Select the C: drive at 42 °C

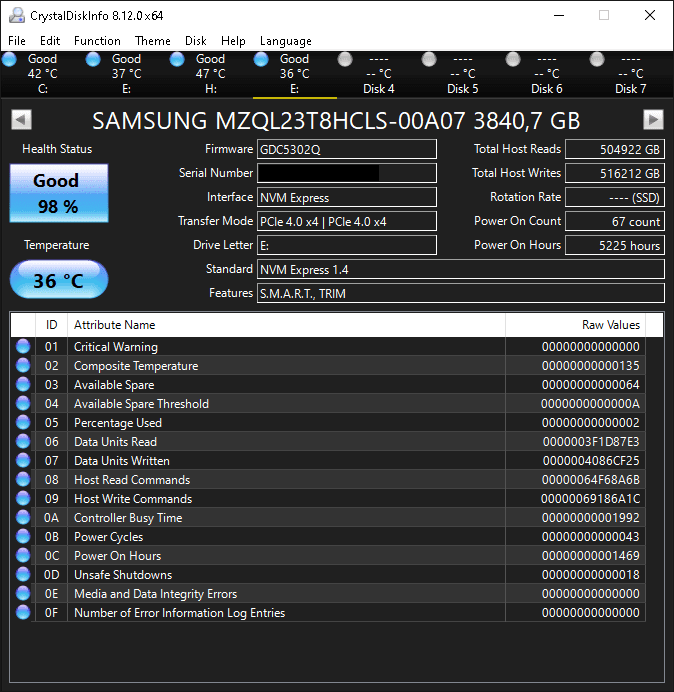click(42, 74)
